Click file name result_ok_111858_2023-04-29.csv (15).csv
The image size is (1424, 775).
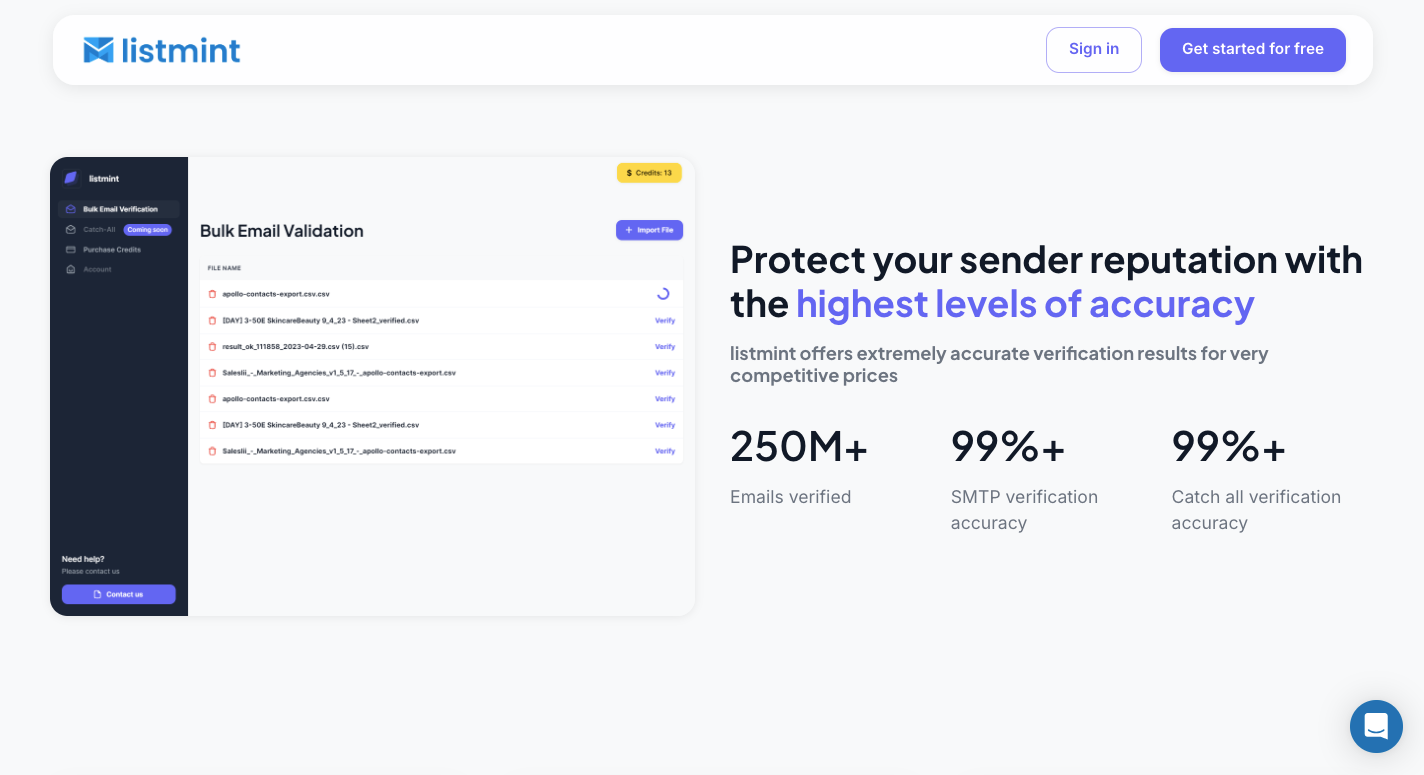click(x=295, y=347)
